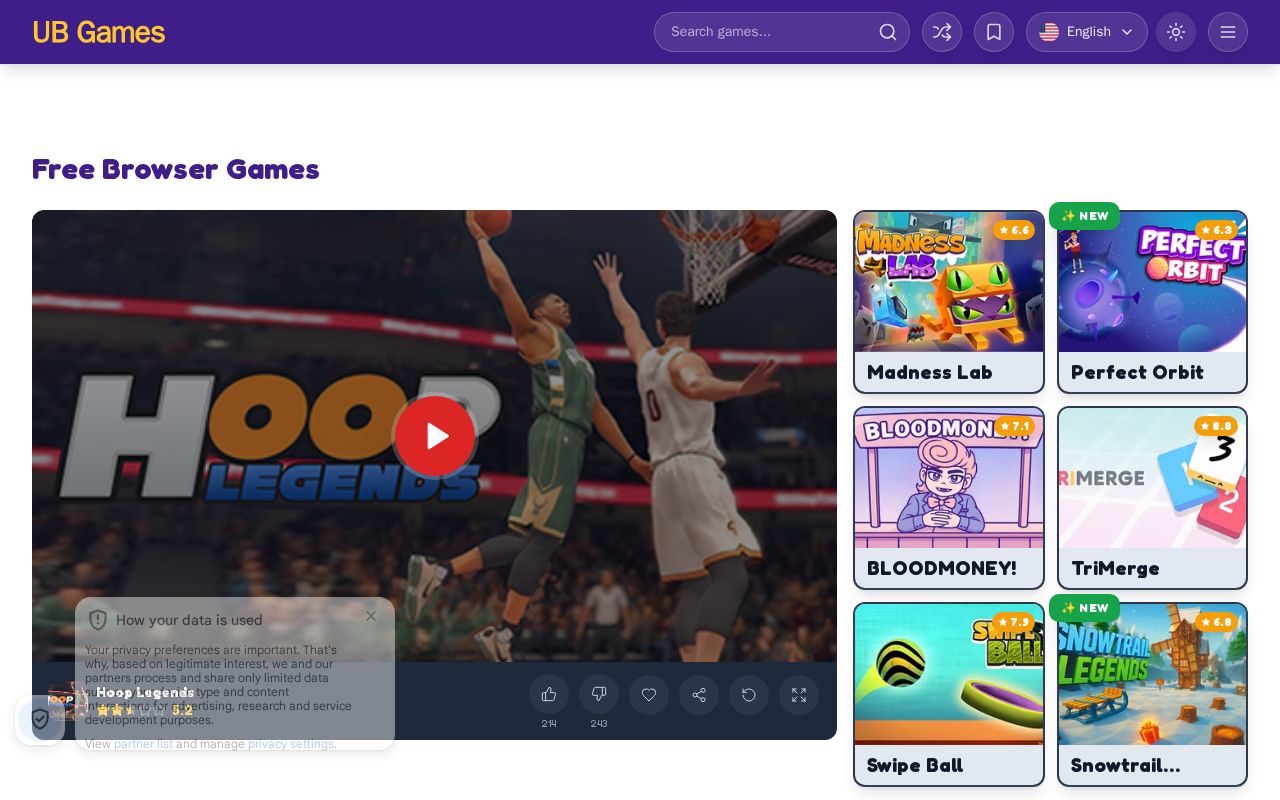This screenshot has width=1280, height=800.
Task: Open the Madness Lab game thumbnail
Action: click(949, 282)
